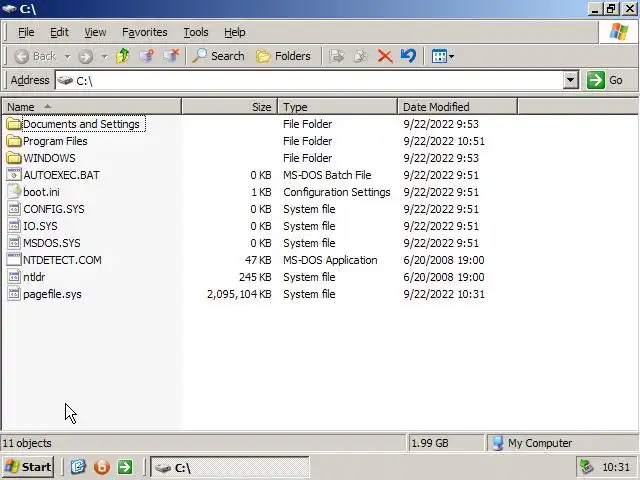The height and width of the screenshot is (480, 640).
Task: Click the Disconnect Network Drive icon
Action: click(x=171, y=56)
